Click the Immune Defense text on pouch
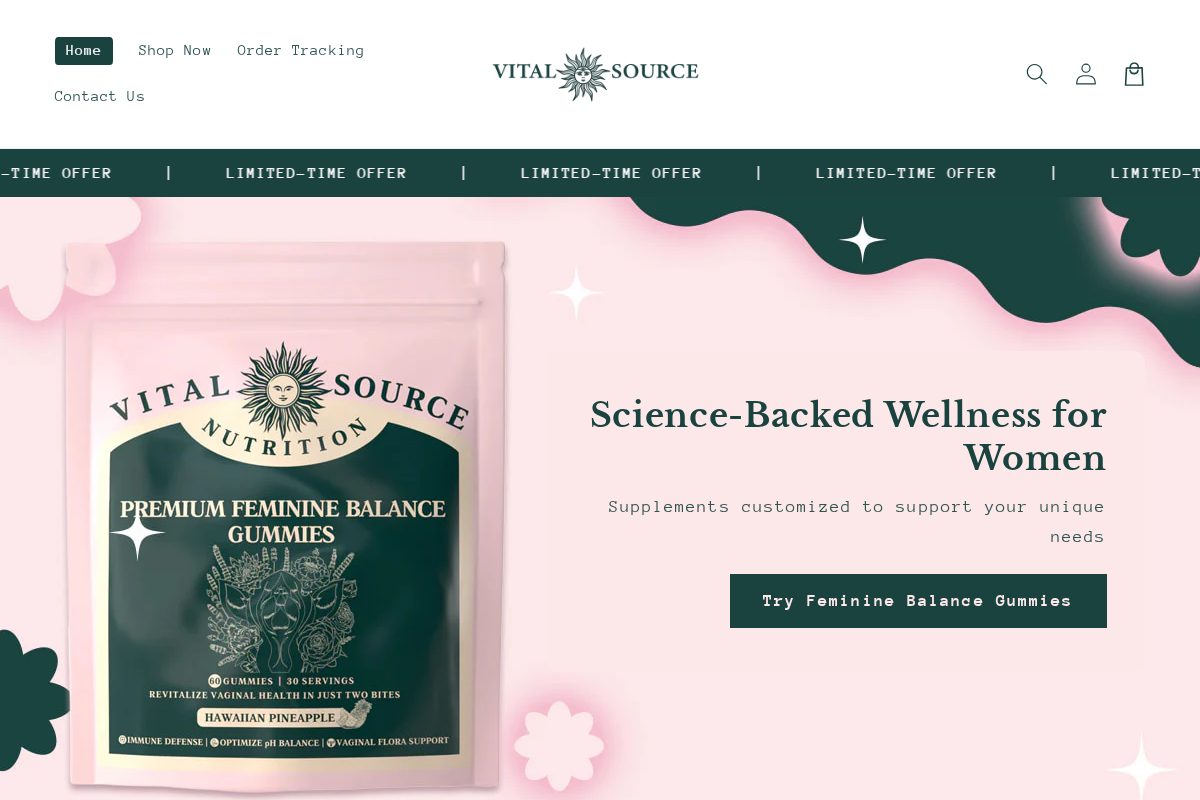The height and width of the screenshot is (800, 1200). click(160, 742)
